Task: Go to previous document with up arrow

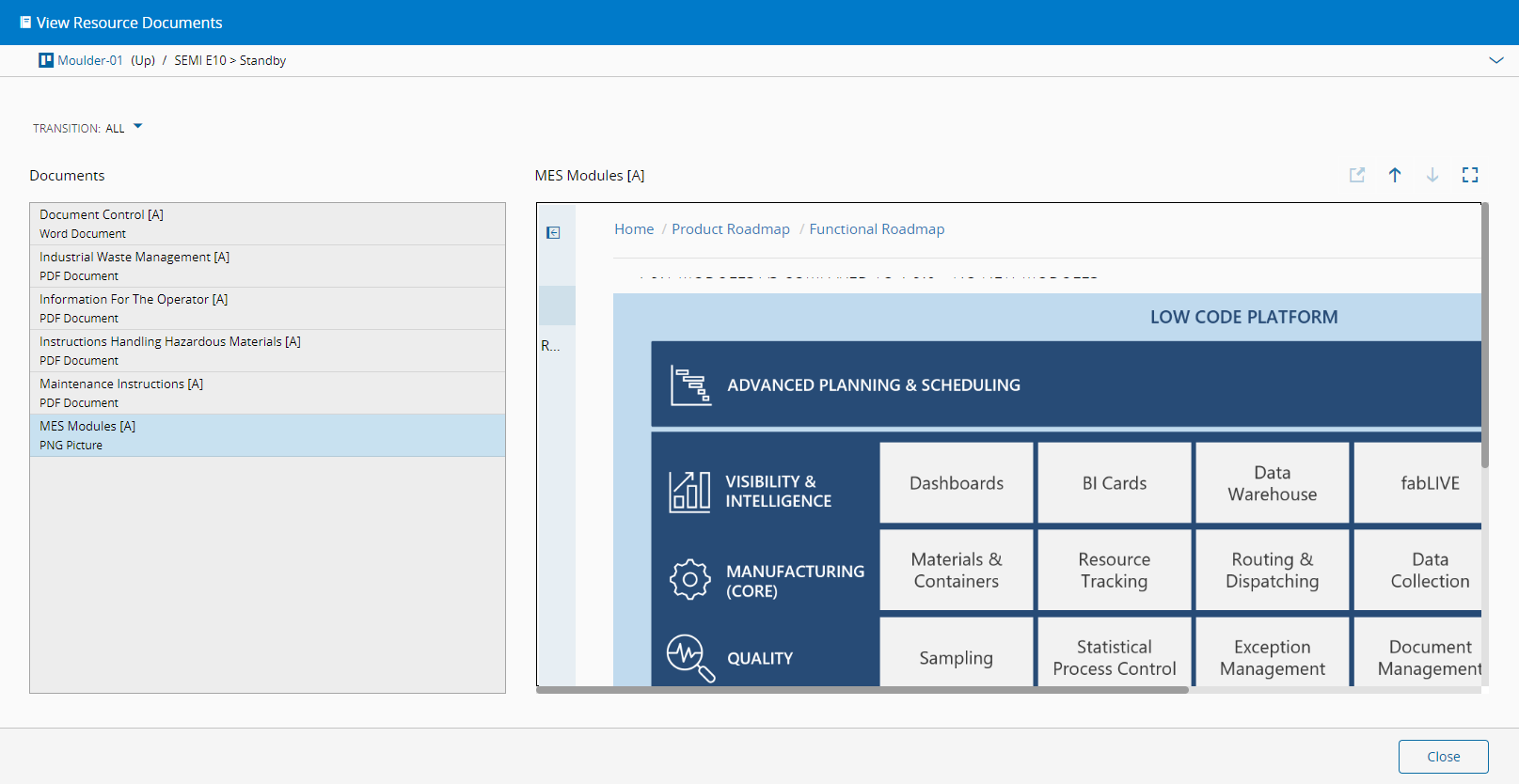Action: pos(1395,175)
